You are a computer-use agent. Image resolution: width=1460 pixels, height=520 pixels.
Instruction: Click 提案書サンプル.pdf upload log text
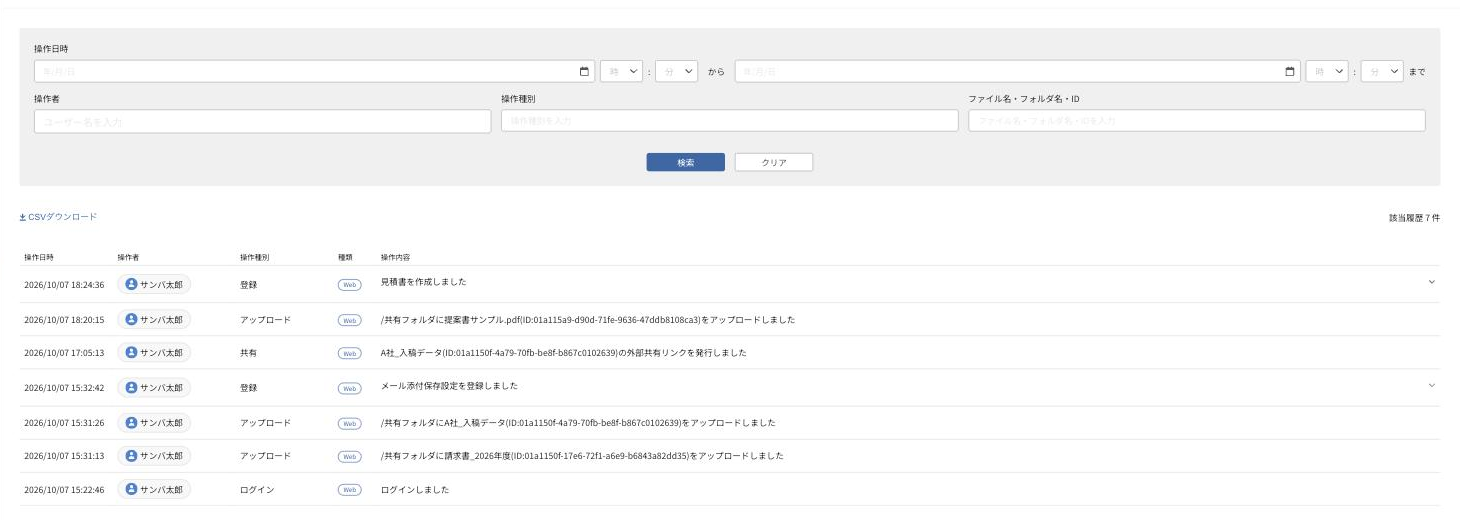pos(588,320)
